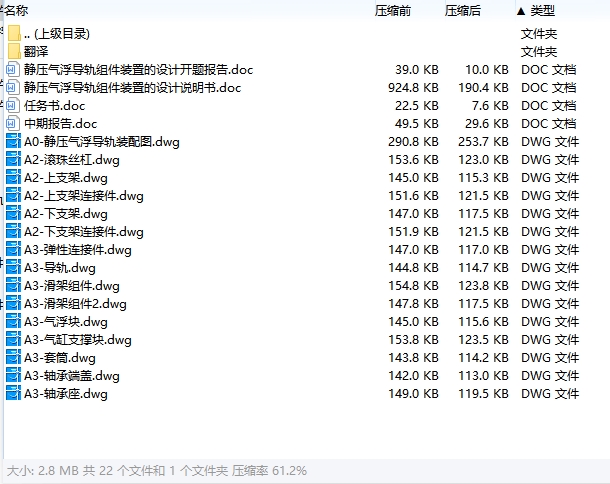This screenshot has height=484, width=610.
Task: Click the 翻译 folder icon
Action: 14,51
